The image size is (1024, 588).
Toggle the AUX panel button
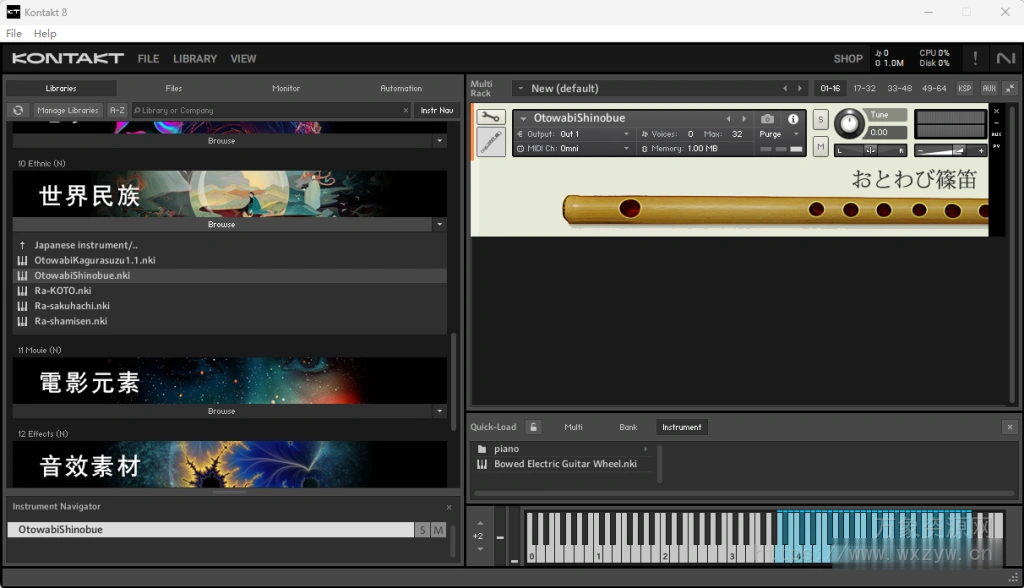(x=988, y=88)
